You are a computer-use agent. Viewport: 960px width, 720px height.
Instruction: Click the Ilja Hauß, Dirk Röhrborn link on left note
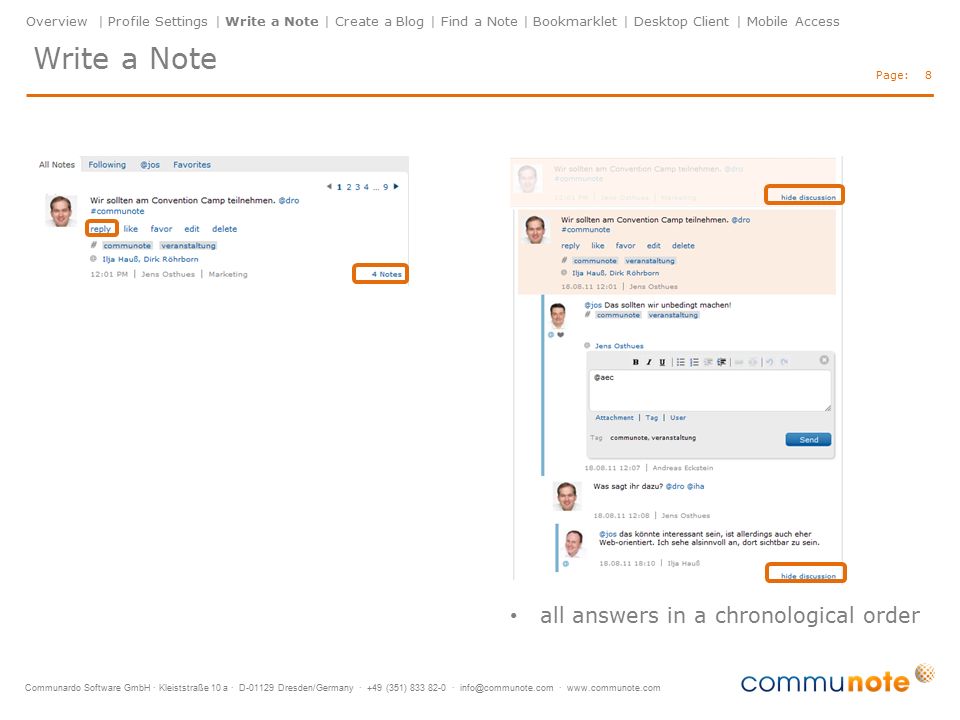pos(150,259)
